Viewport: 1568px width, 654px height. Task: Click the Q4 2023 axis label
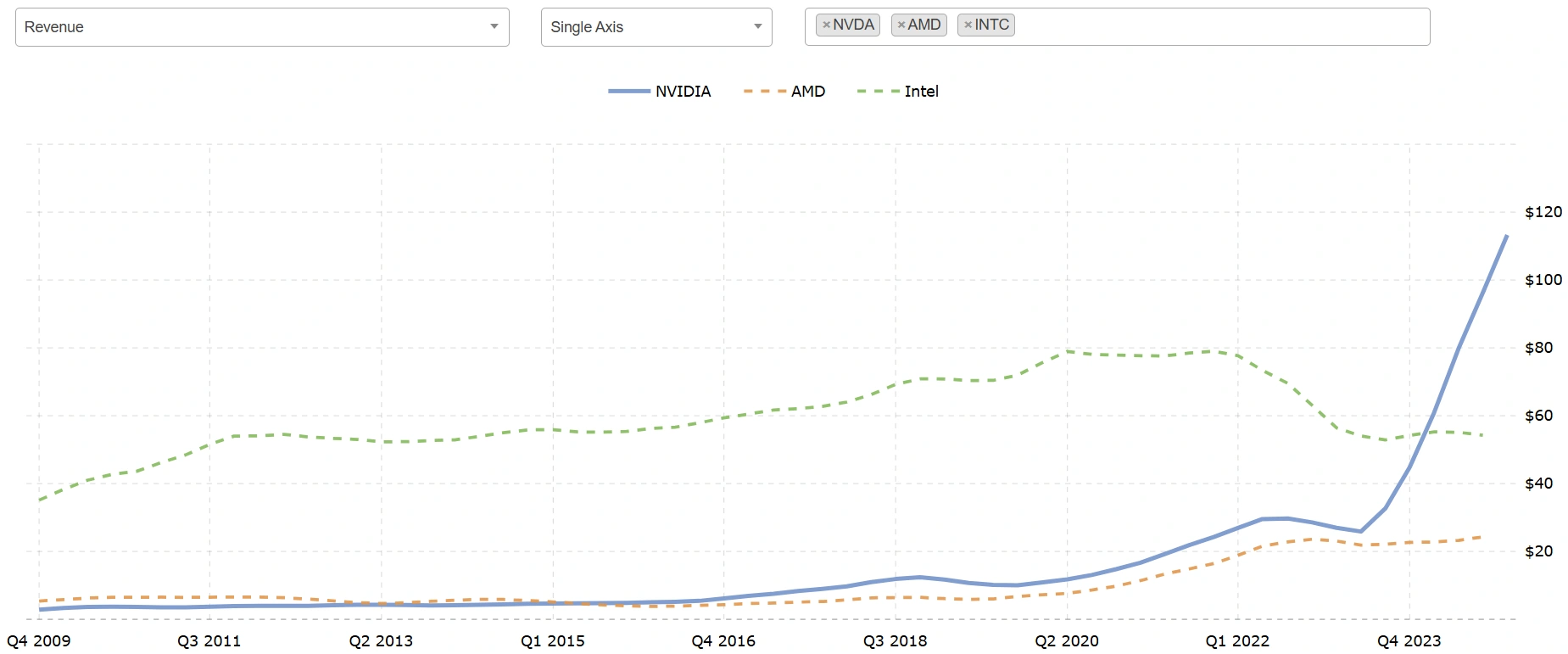point(1409,641)
